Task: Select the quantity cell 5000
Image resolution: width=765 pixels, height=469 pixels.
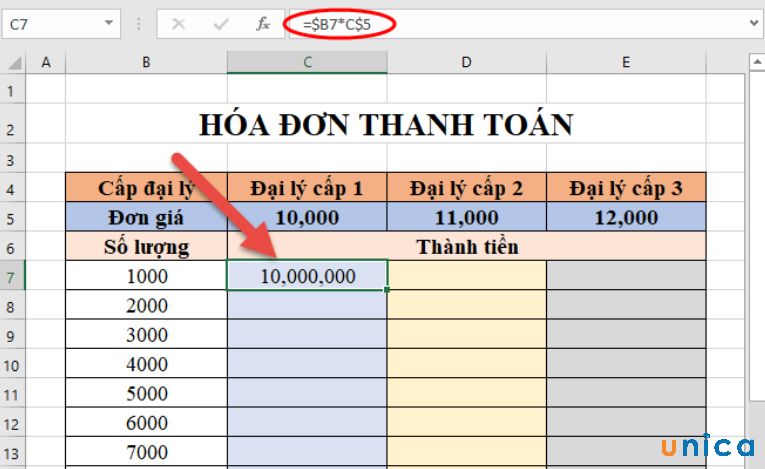Action: tap(146, 395)
